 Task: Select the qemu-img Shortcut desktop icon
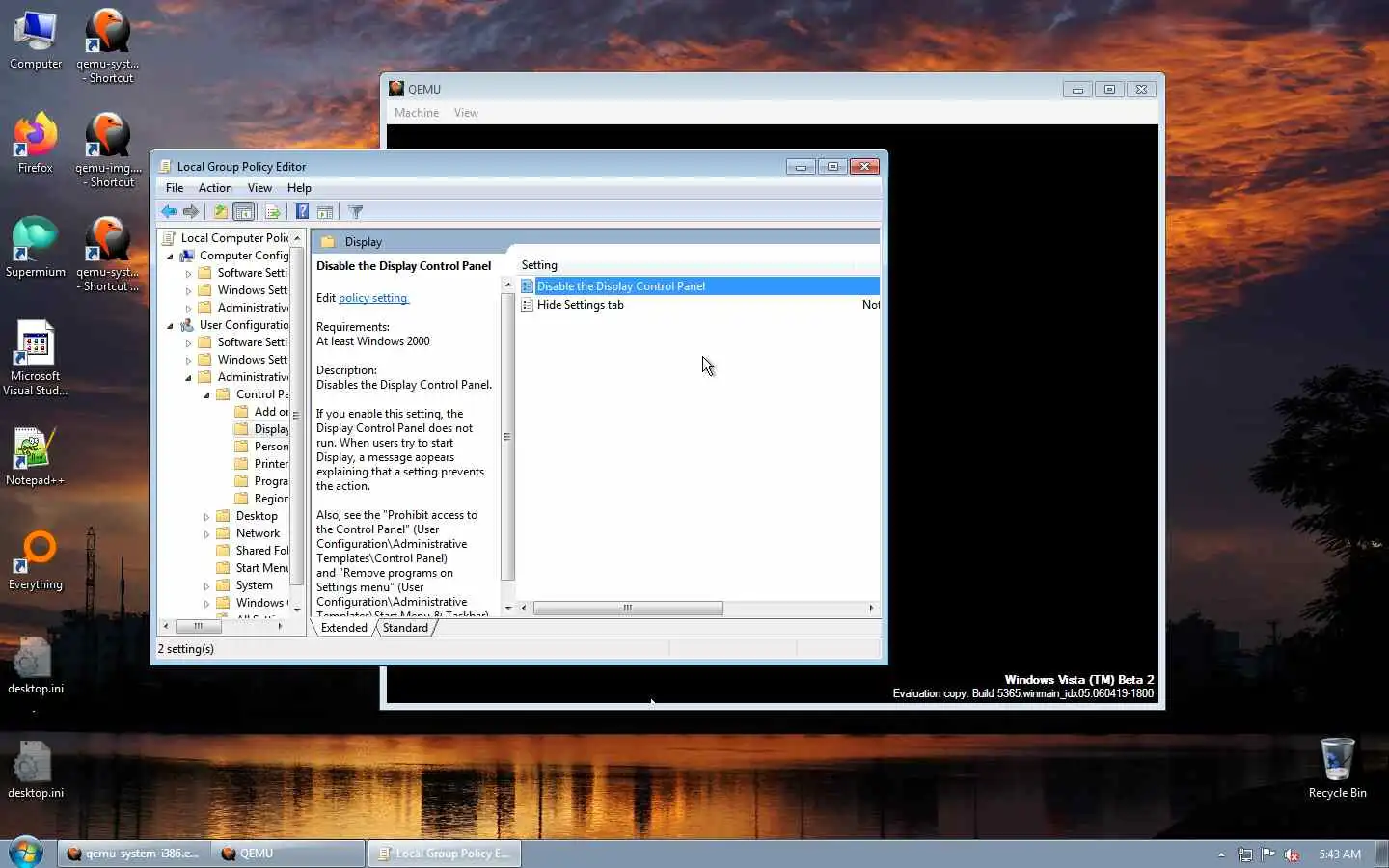point(108,150)
